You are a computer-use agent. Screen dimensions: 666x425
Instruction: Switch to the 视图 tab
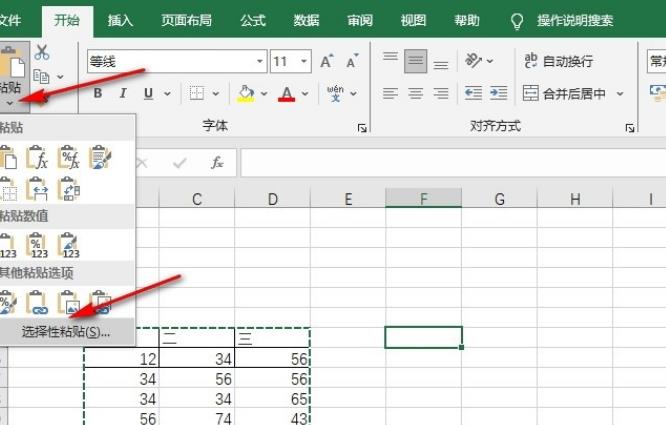[414, 20]
